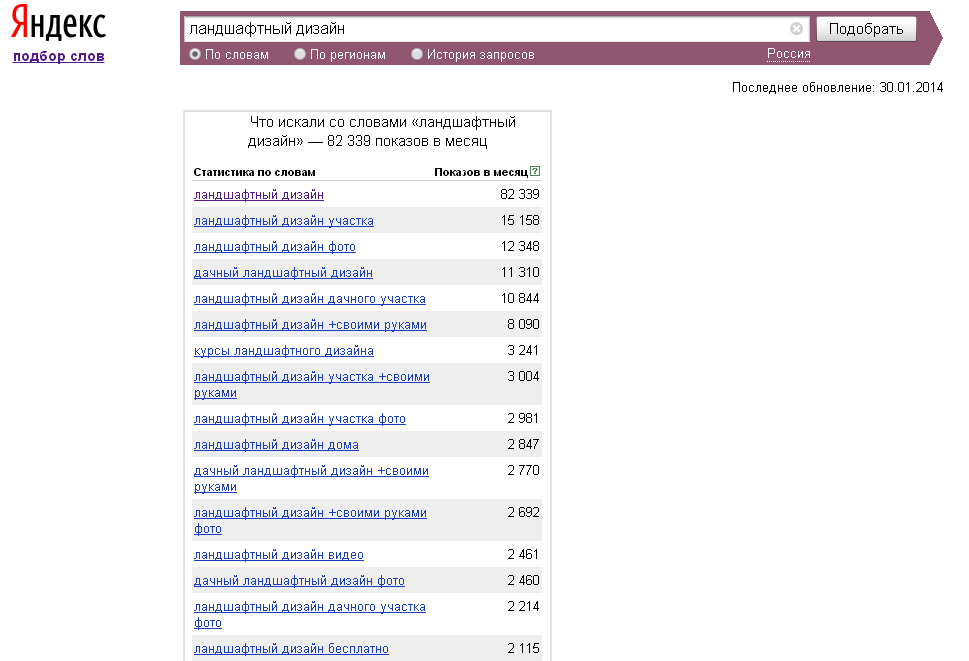Click the 10 844 impressions value
969x661 pixels.
click(520, 298)
